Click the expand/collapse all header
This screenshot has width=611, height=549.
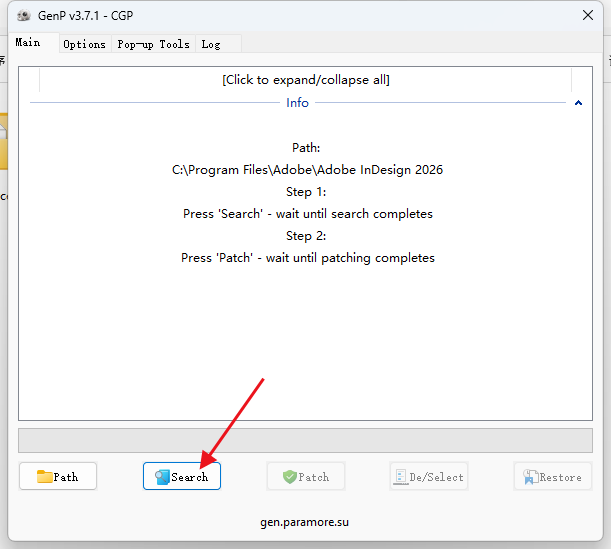pyautogui.click(x=306, y=80)
